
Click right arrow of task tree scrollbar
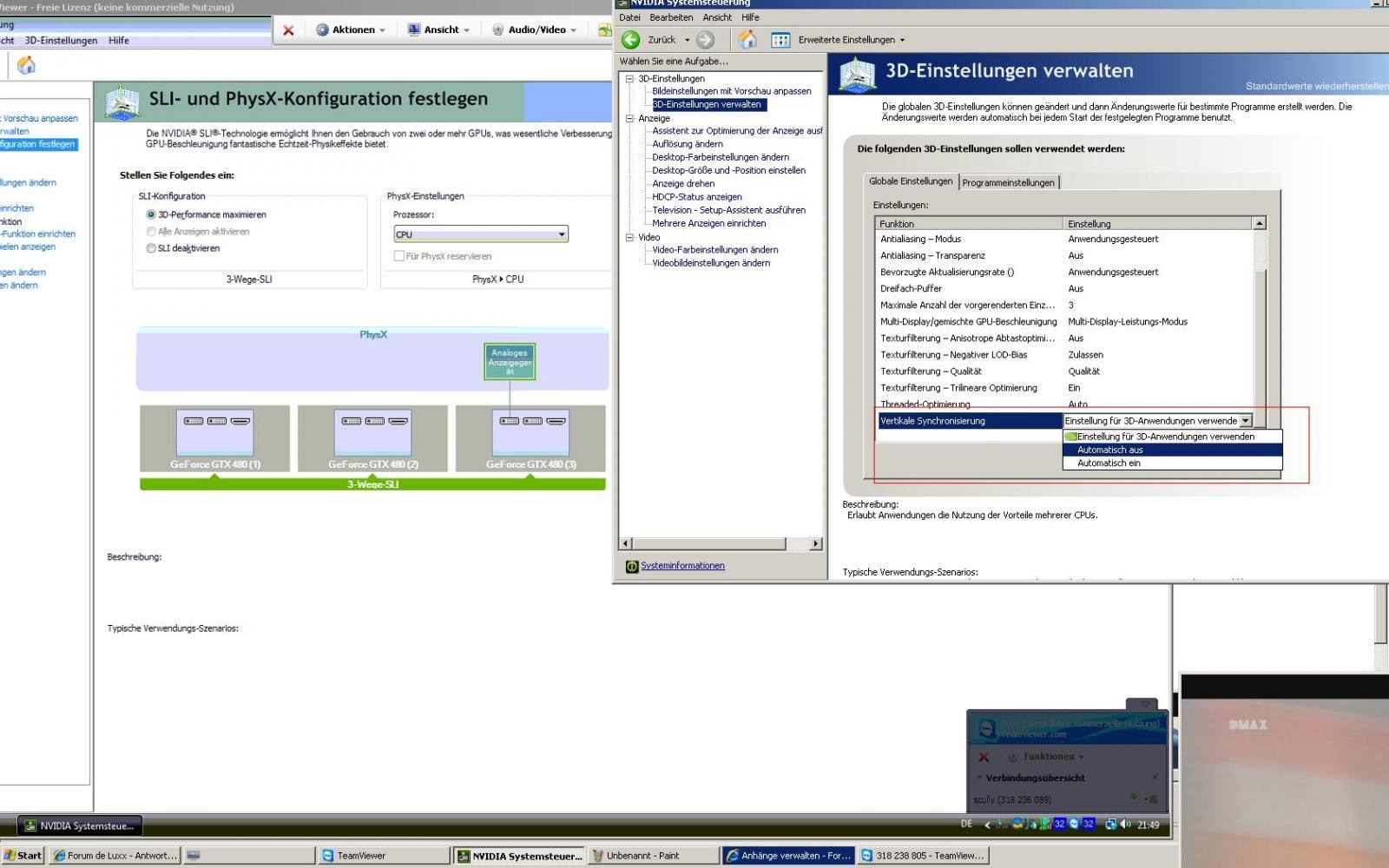815,544
